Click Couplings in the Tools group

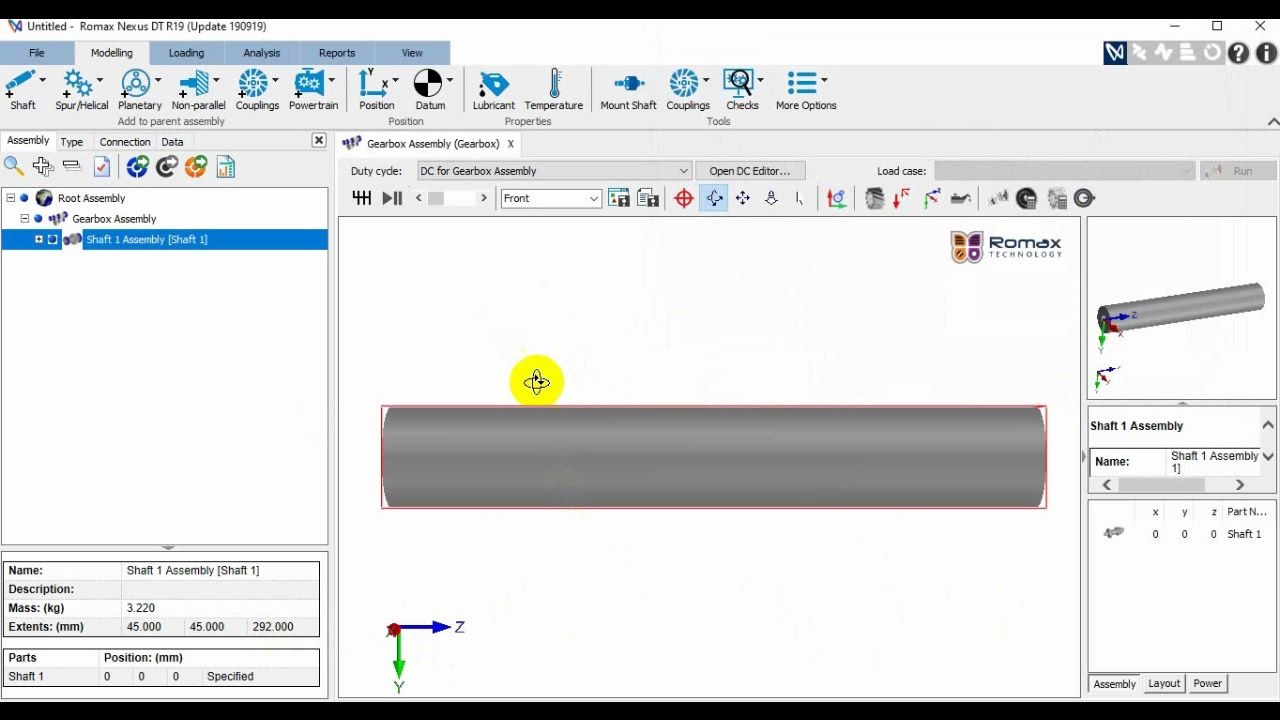pyautogui.click(x=686, y=88)
